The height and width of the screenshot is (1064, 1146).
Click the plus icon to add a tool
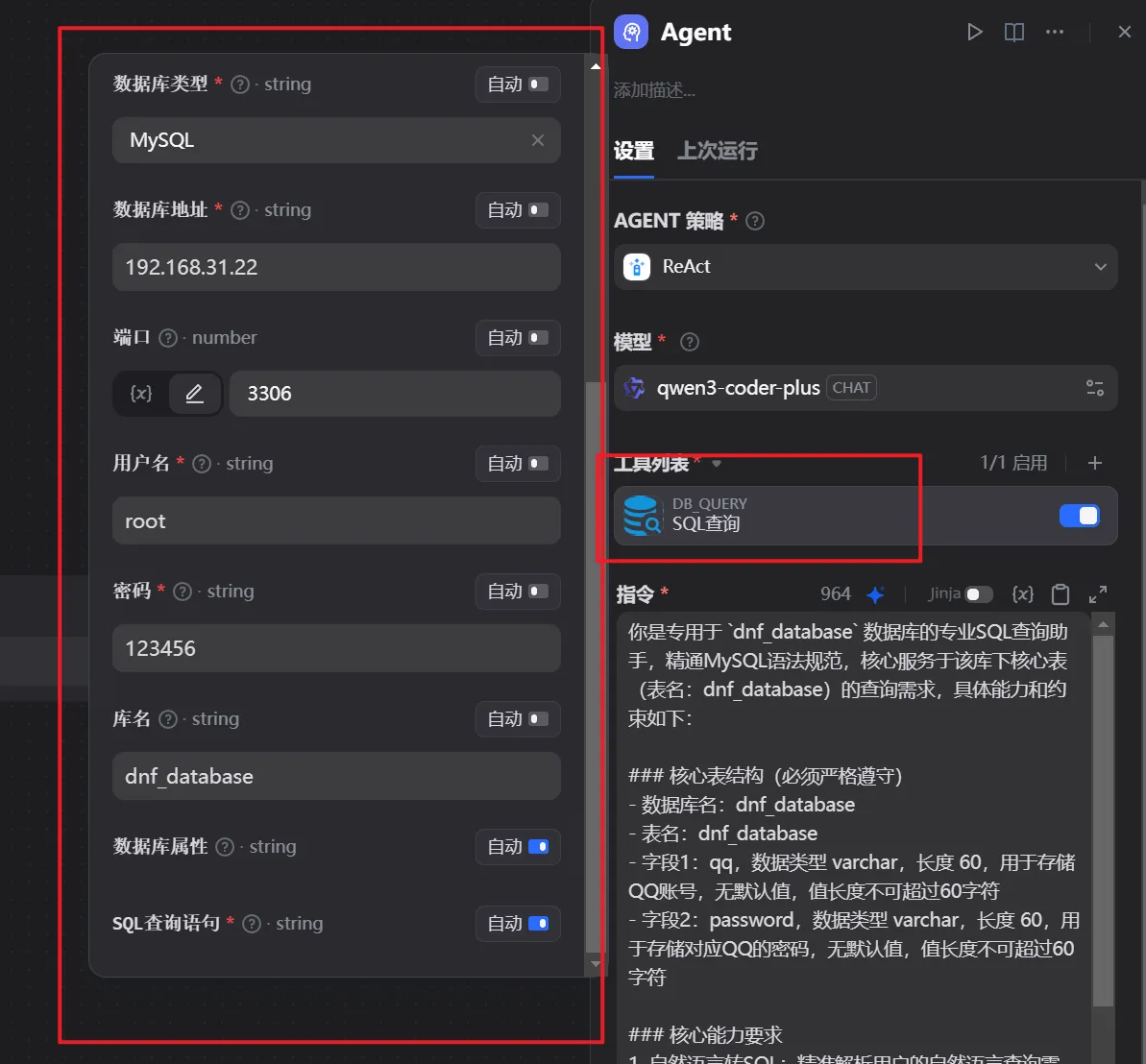coord(1095,463)
